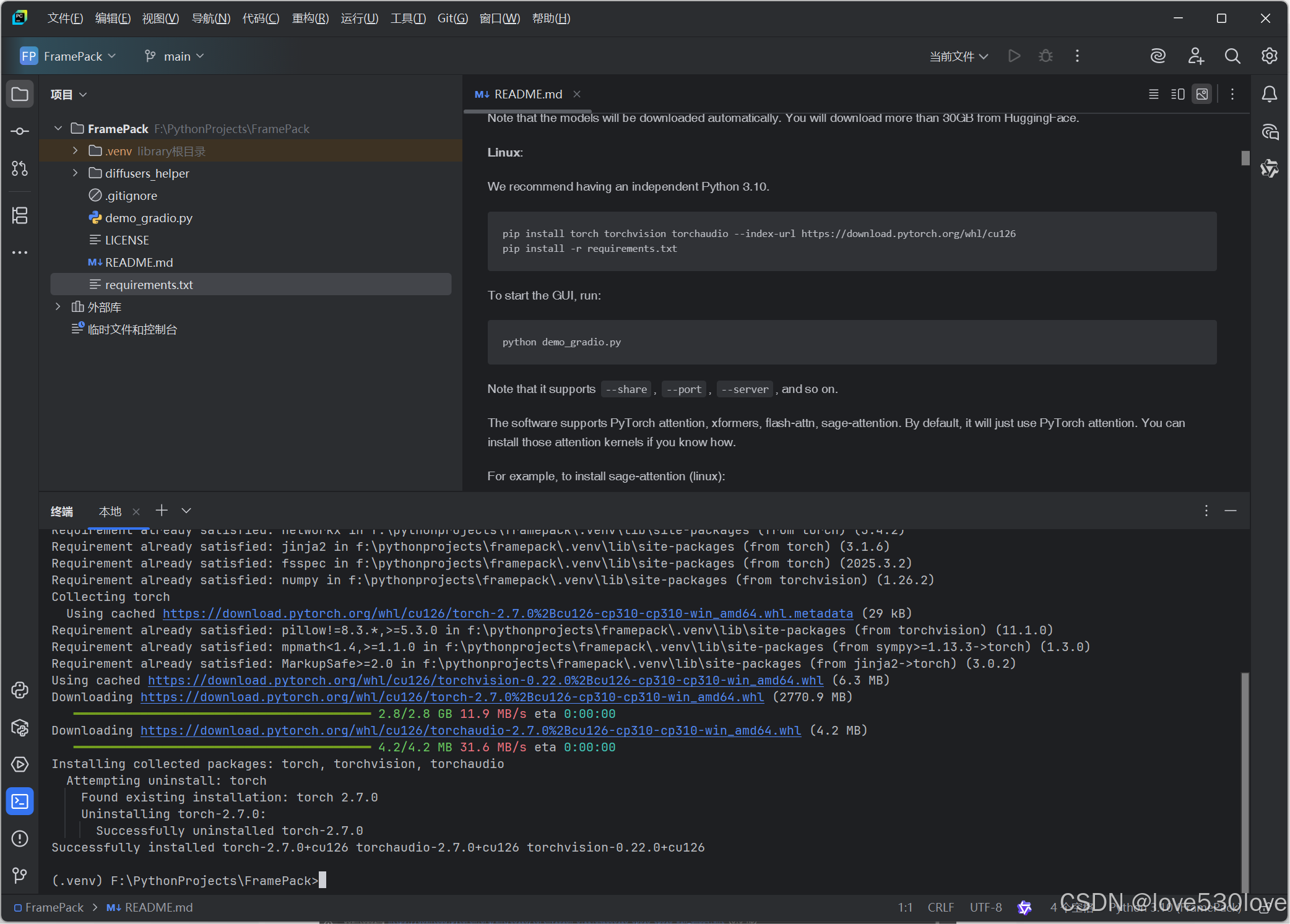Open the Commit tool window icon
1290x924 pixels.
tap(20, 131)
